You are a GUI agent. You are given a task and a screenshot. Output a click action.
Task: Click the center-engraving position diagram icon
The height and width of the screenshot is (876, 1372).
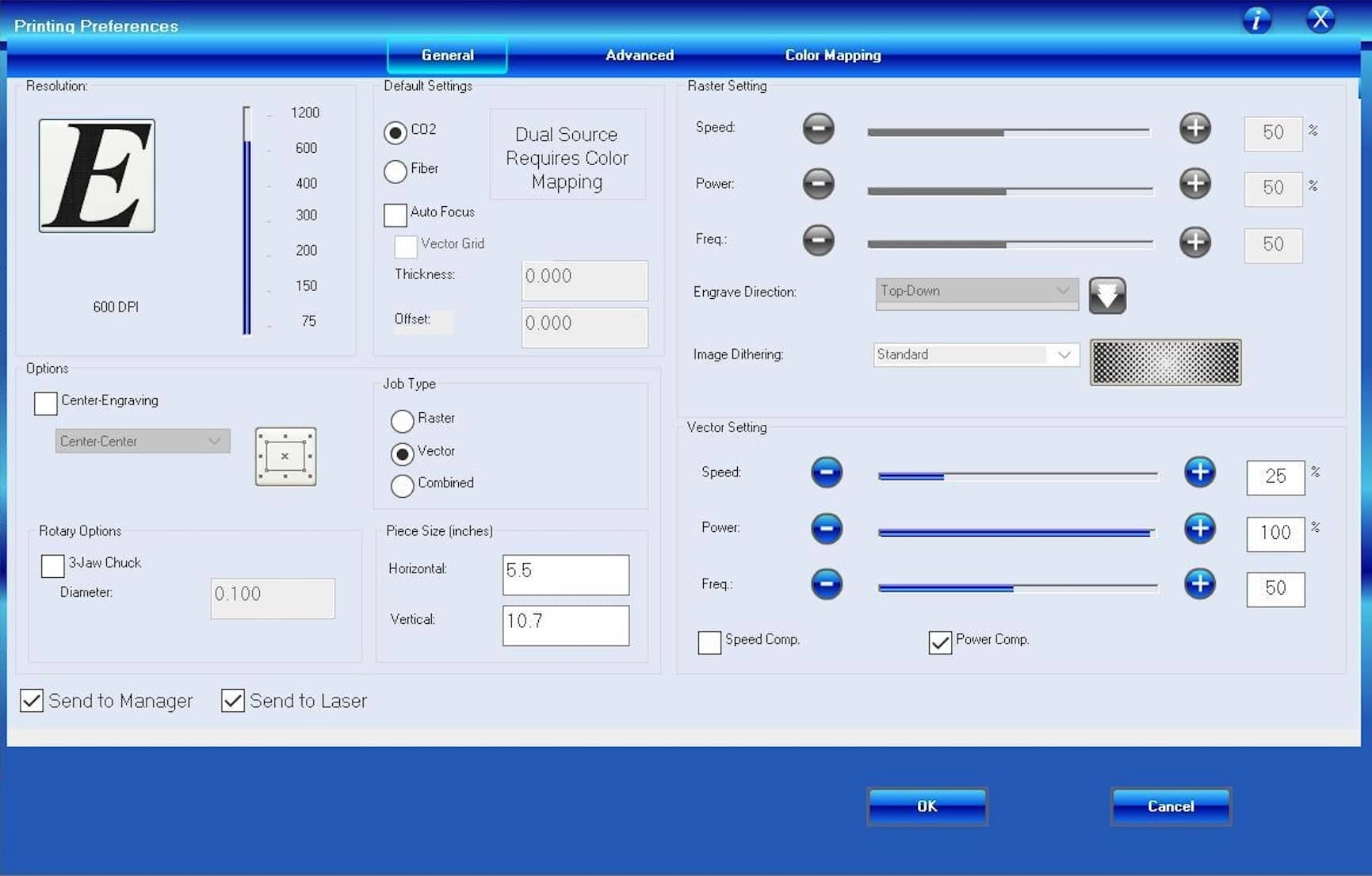pyautogui.click(x=285, y=457)
